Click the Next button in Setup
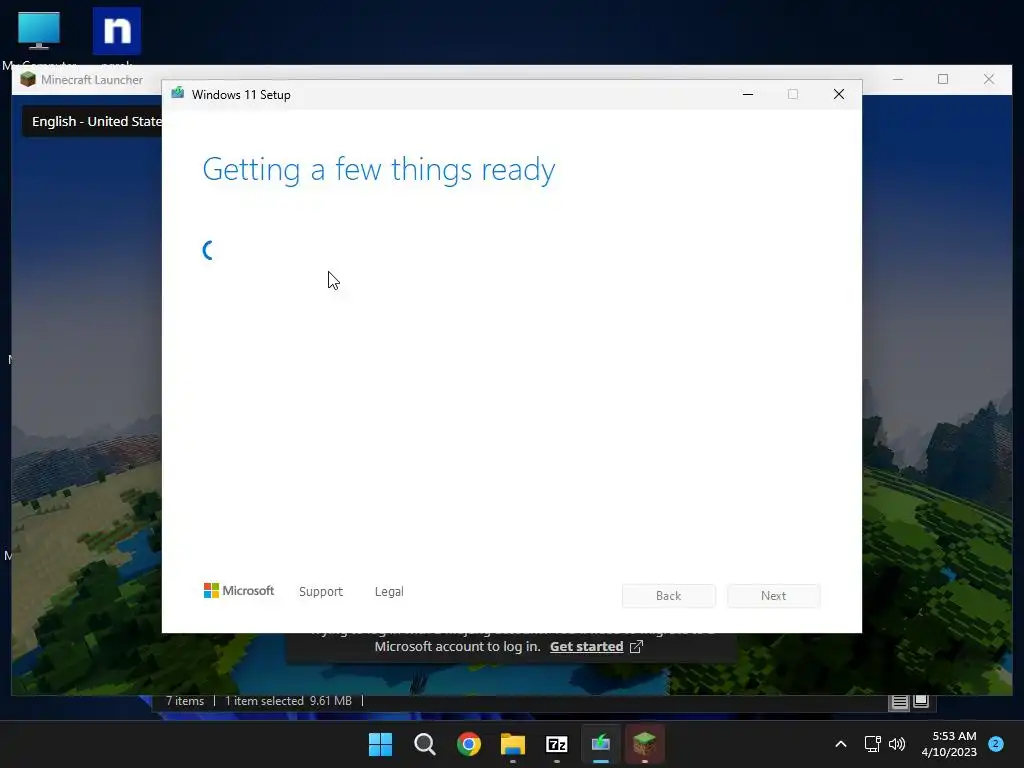 click(x=773, y=596)
